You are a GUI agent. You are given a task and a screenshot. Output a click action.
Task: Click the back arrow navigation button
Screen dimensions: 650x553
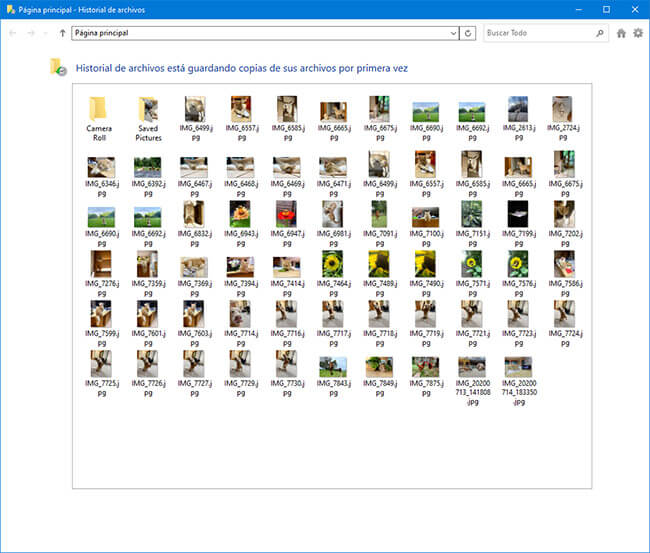(12, 33)
